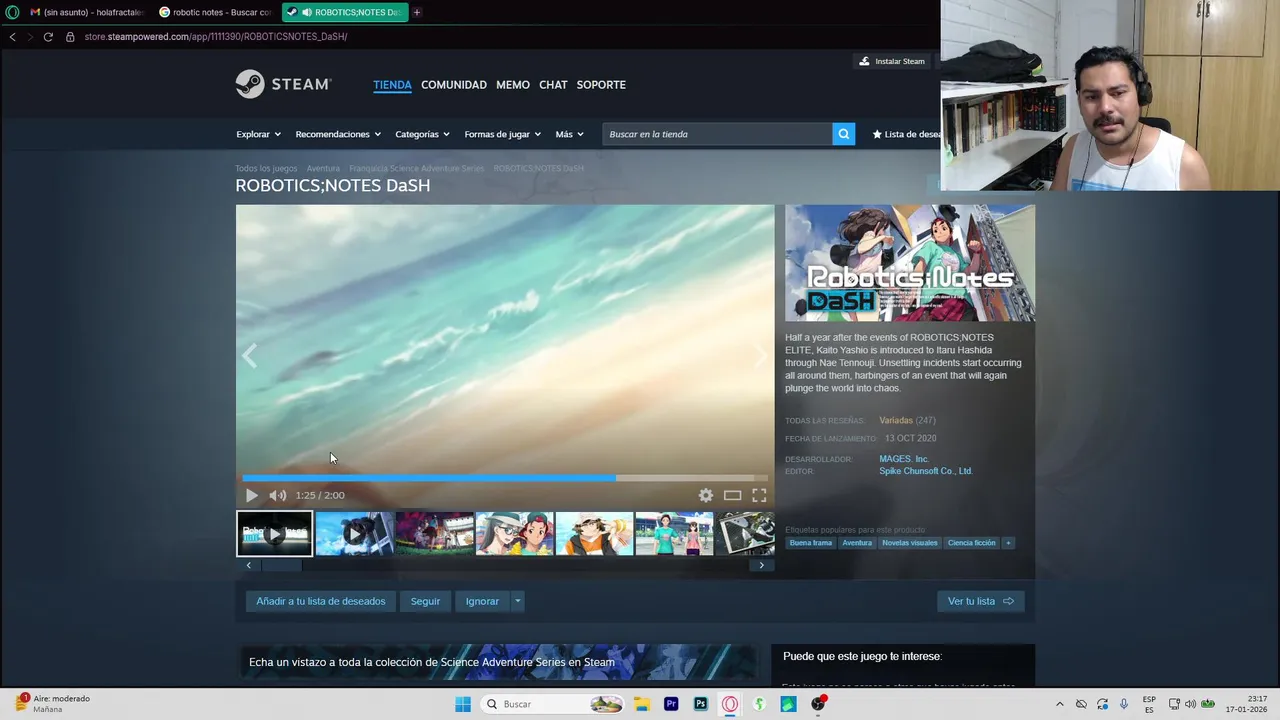Click Añadir a tu lista de deseados
Image resolution: width=1280 pixels, height=720 pixels.
tap(320, 601)
